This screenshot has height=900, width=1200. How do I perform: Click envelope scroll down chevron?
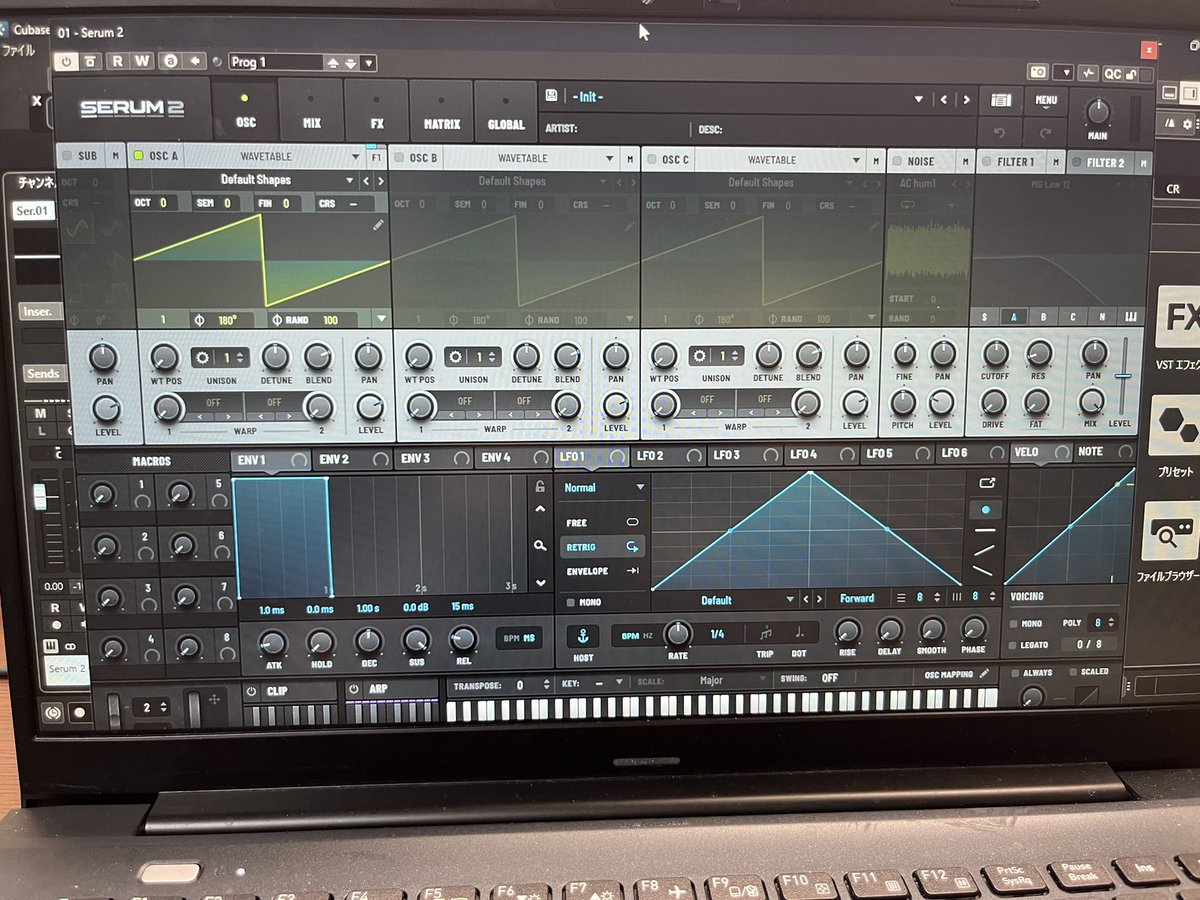(x=540, y=583)
